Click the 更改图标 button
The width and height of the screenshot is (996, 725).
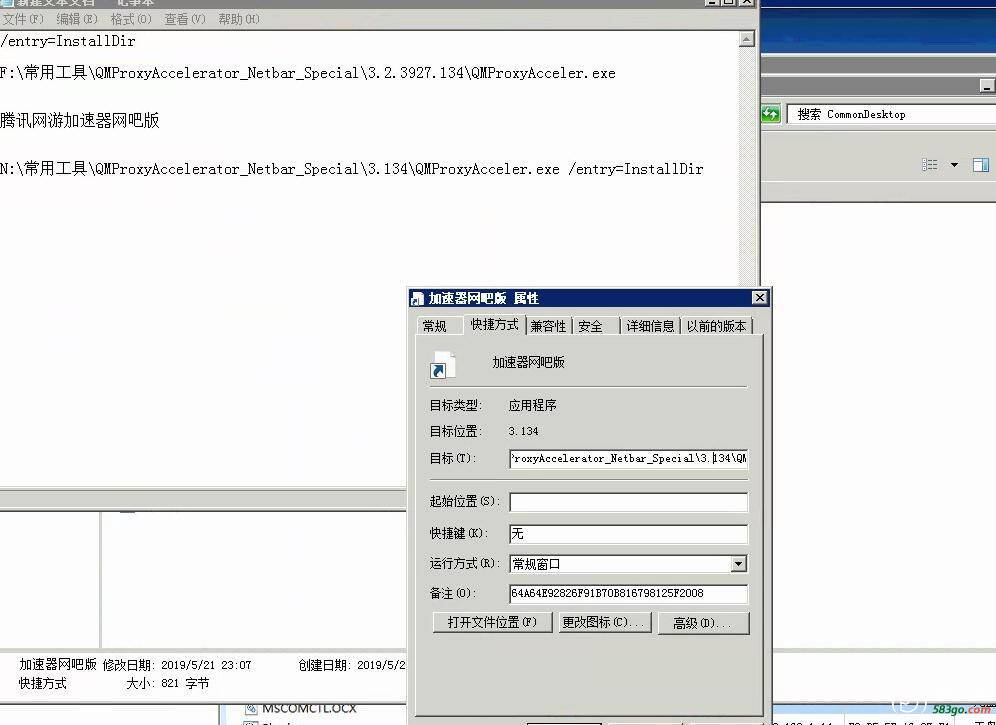point(603,623)
